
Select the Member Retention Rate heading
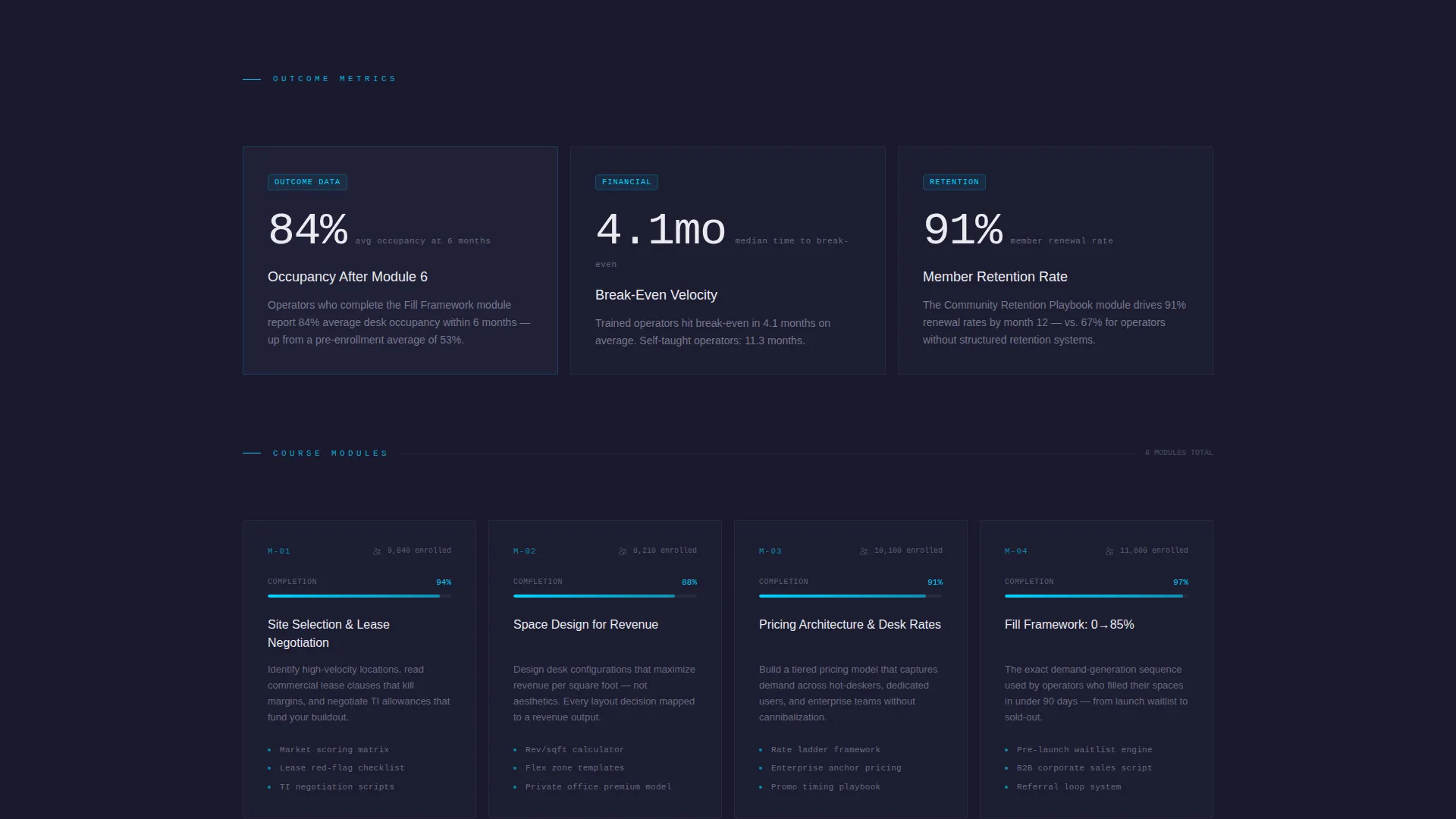[x=995, y=277]
